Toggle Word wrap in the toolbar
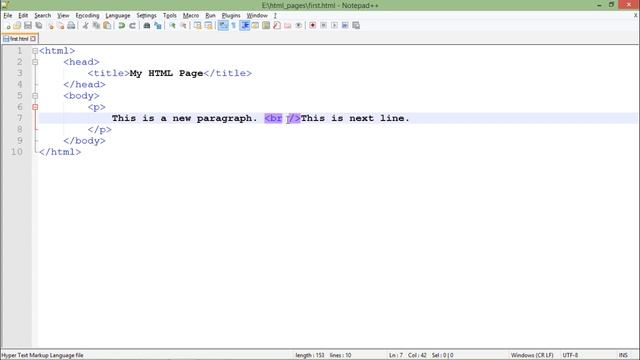This screenshot has height=360, width=640. coord(223,26)
